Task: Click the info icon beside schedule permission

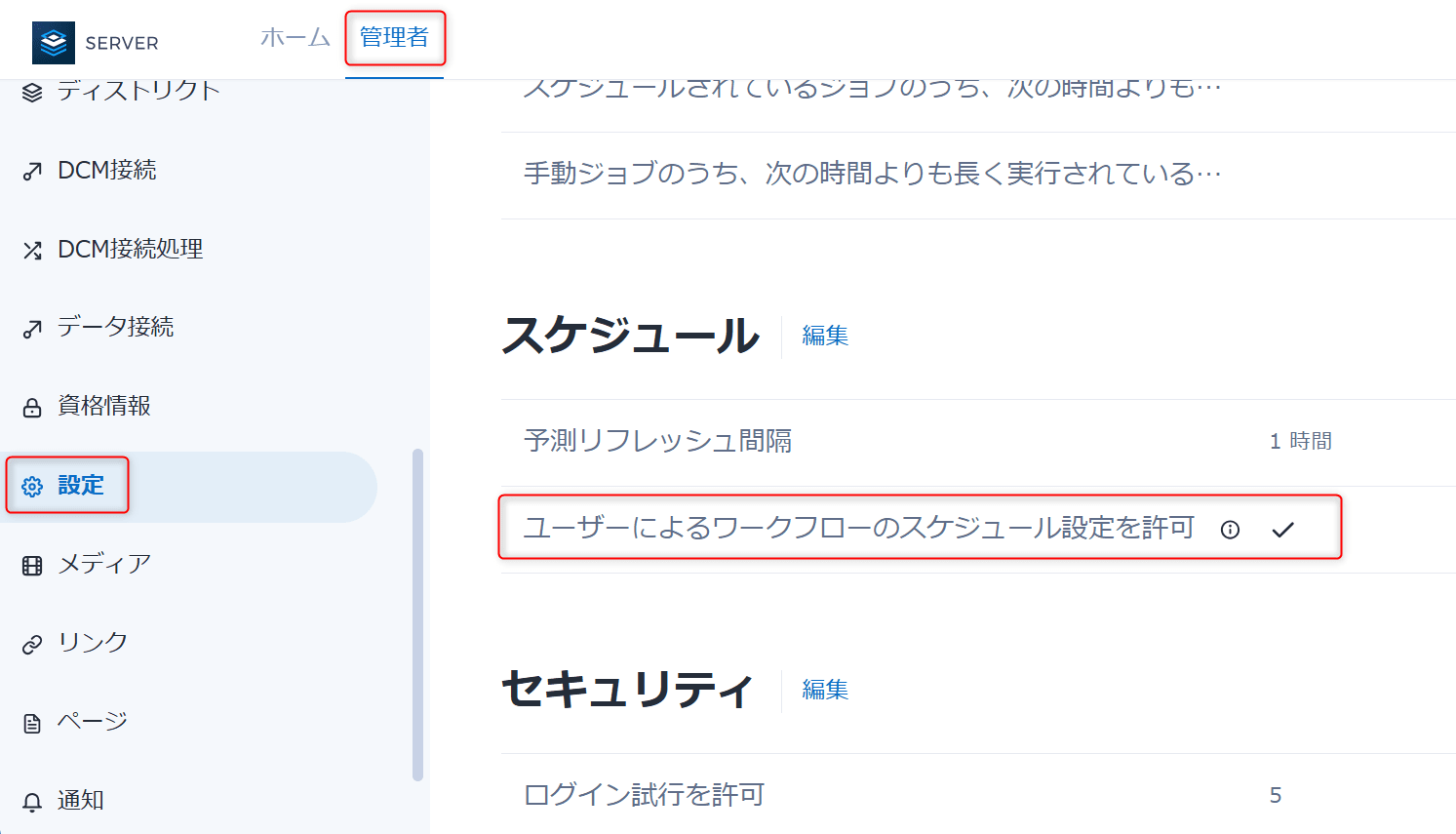Action: [1231, 530]
